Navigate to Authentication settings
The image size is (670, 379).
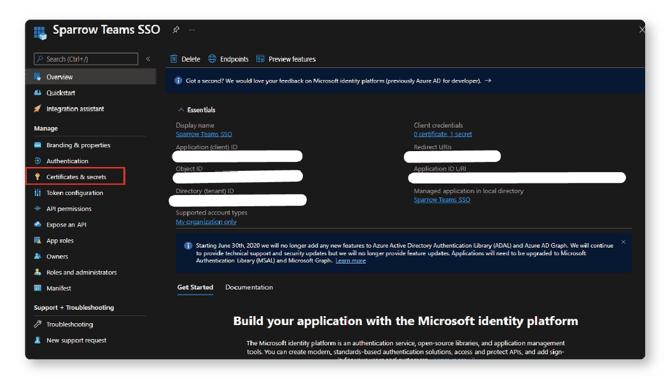tap(67, 161)
